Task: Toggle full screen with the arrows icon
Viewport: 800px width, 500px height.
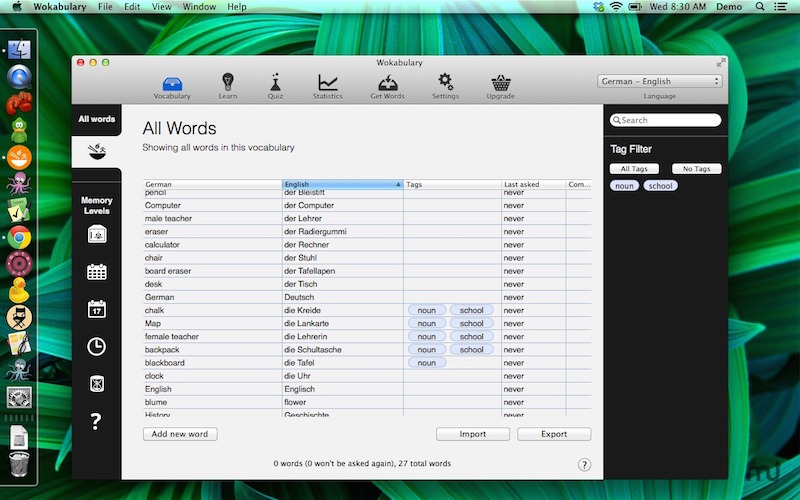Action: [x=720, y=63]
